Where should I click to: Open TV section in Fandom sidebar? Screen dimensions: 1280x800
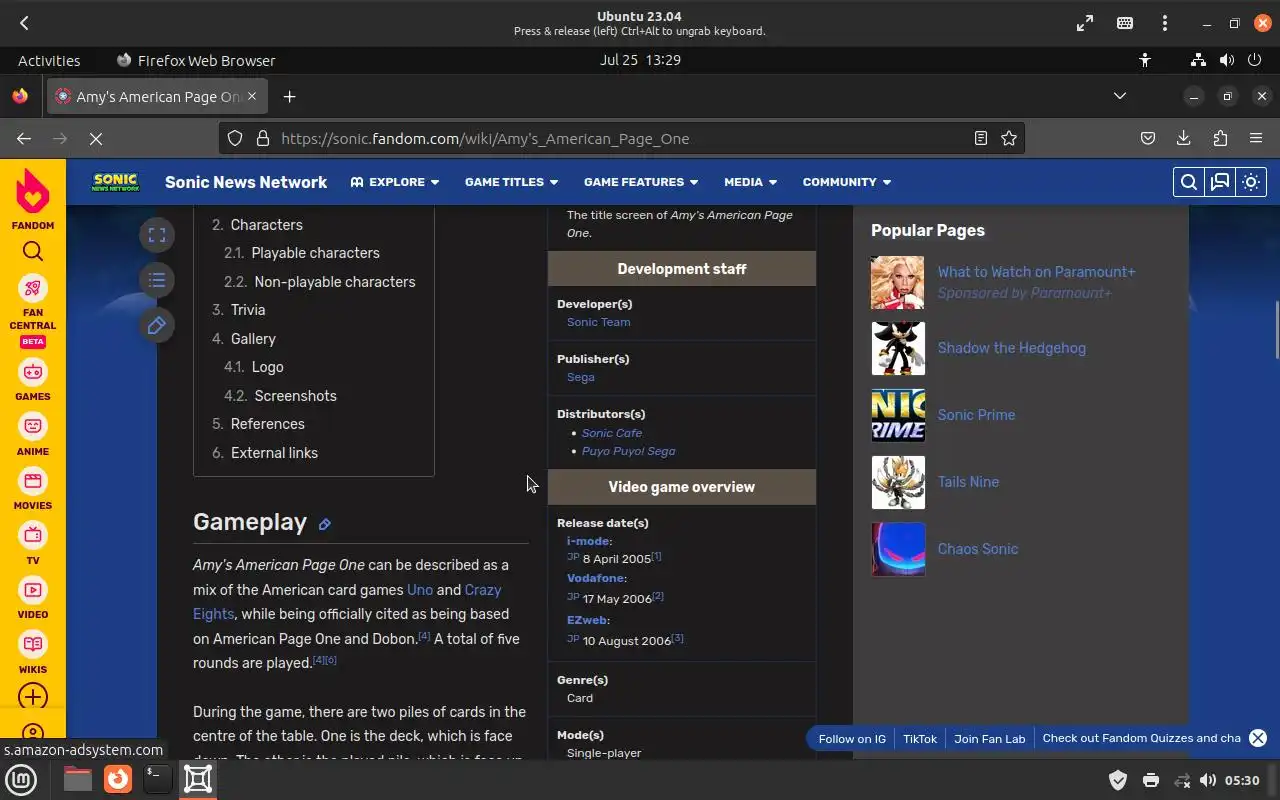[x=33, y=535]
